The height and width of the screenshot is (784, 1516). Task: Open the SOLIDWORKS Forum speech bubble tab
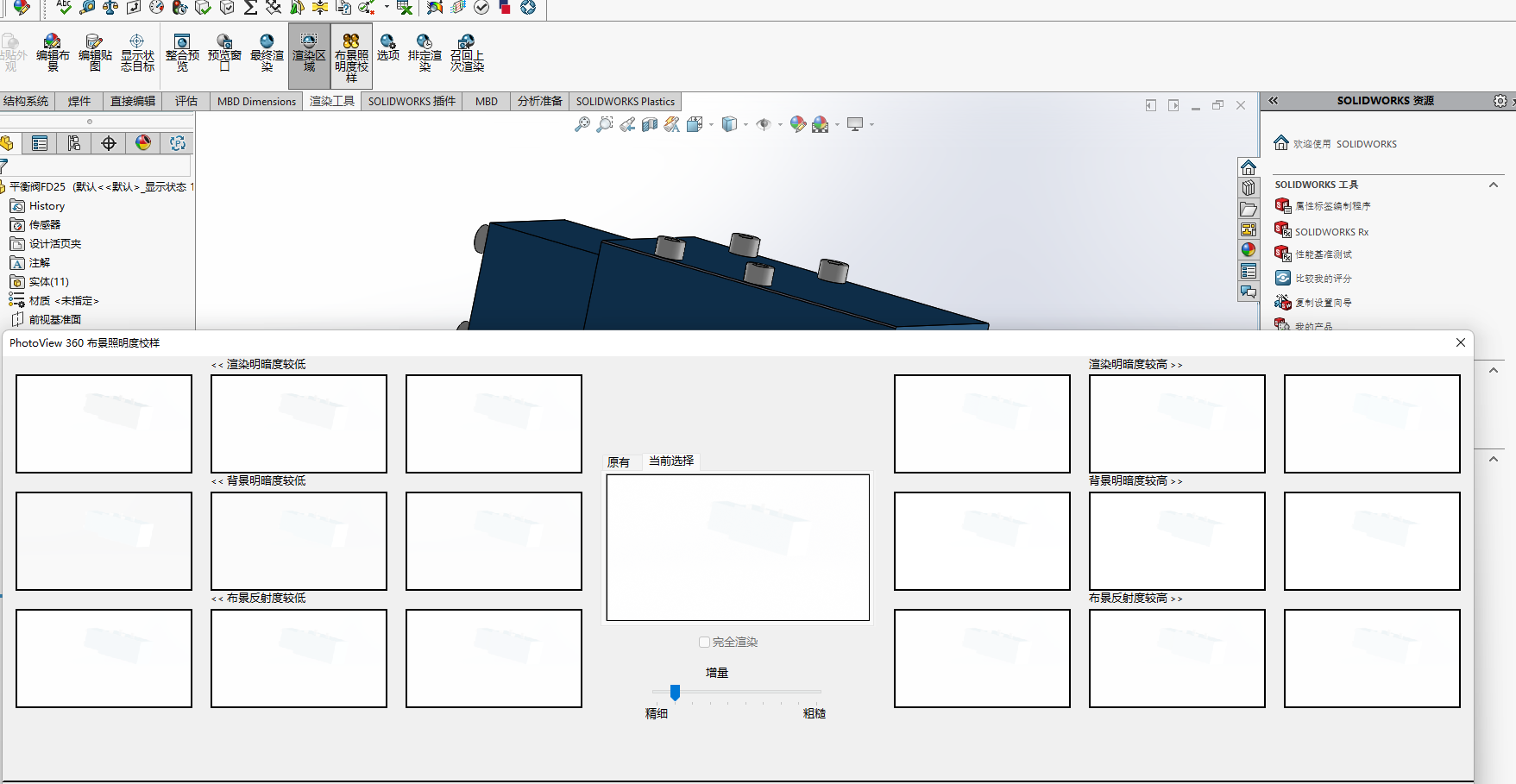click(x=1249, y=292)
